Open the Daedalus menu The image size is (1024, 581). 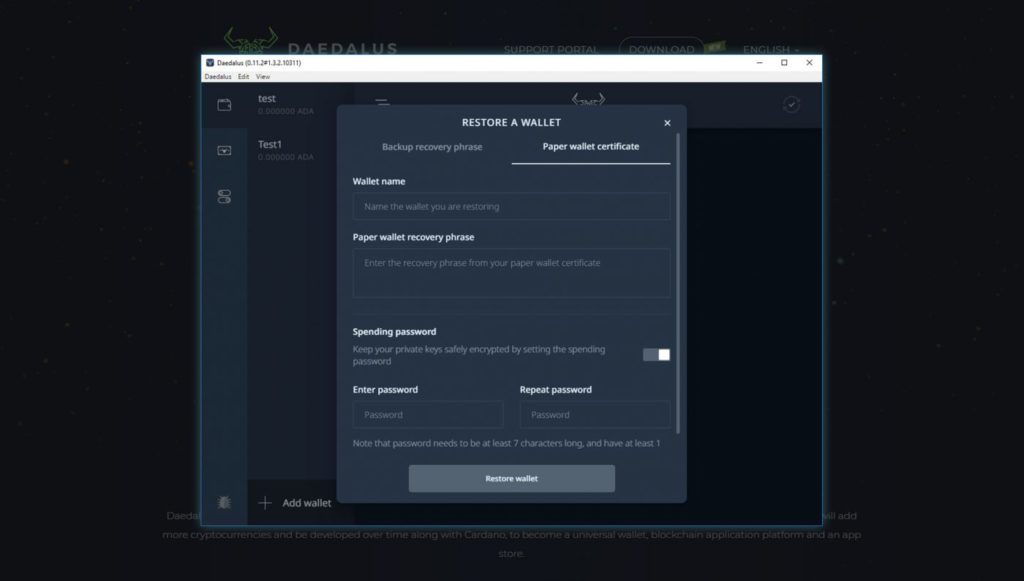(217, 76)
